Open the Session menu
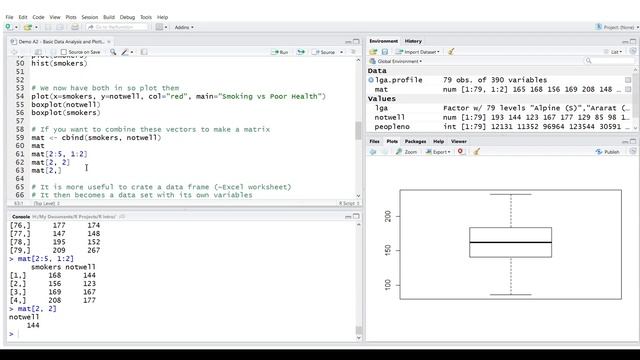 [x=90, y=17]
